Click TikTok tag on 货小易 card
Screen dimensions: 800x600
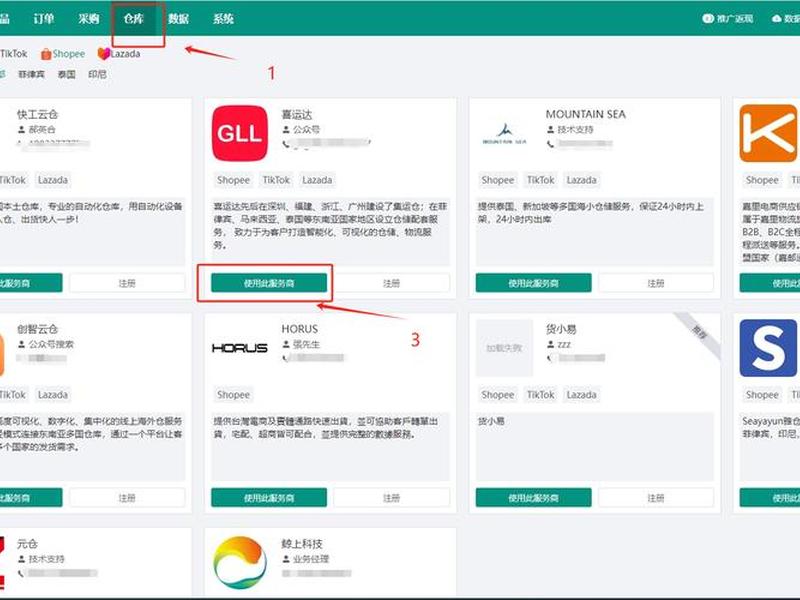[x=540, y=395]
